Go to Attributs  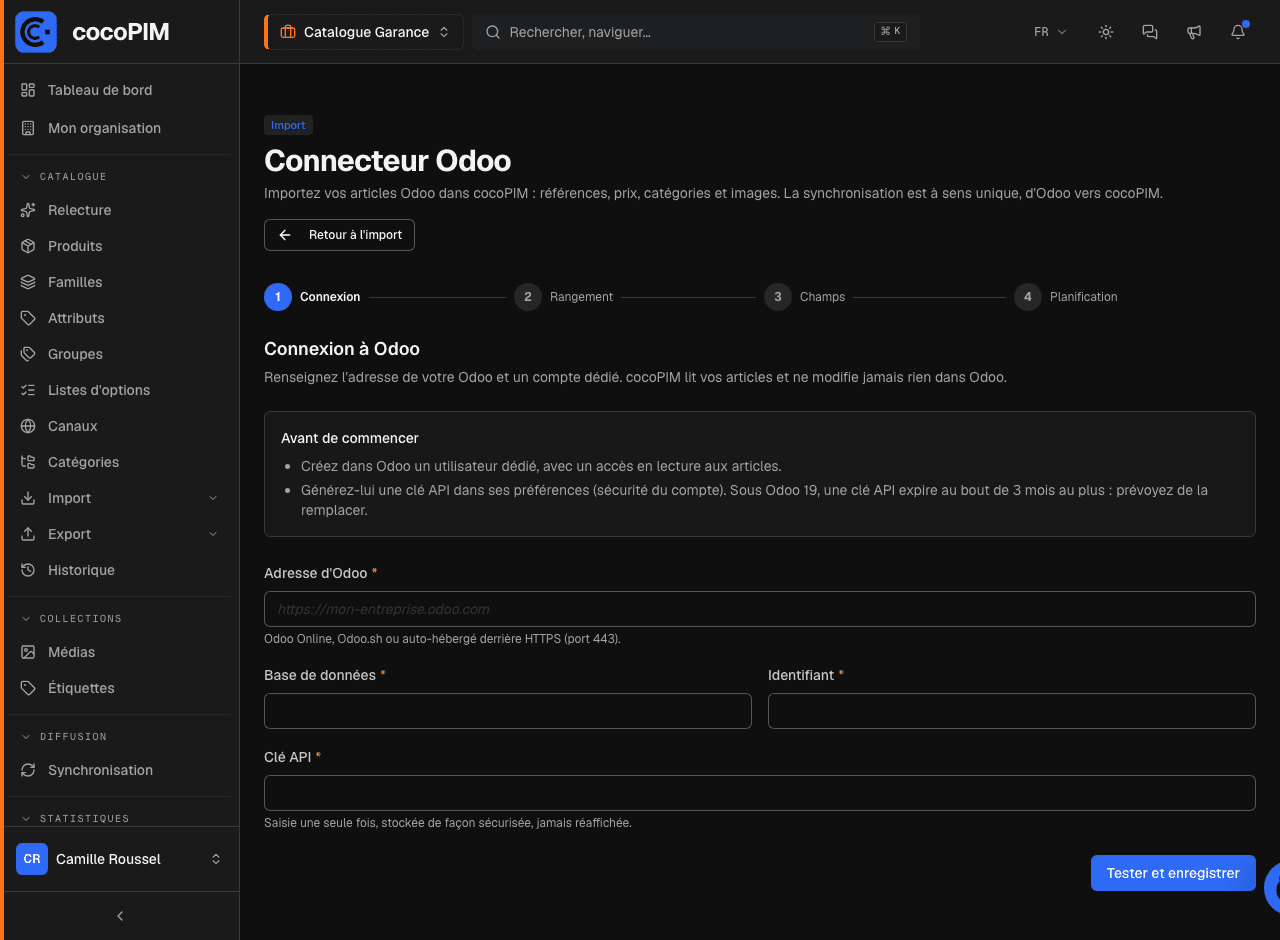click(120, 318)
